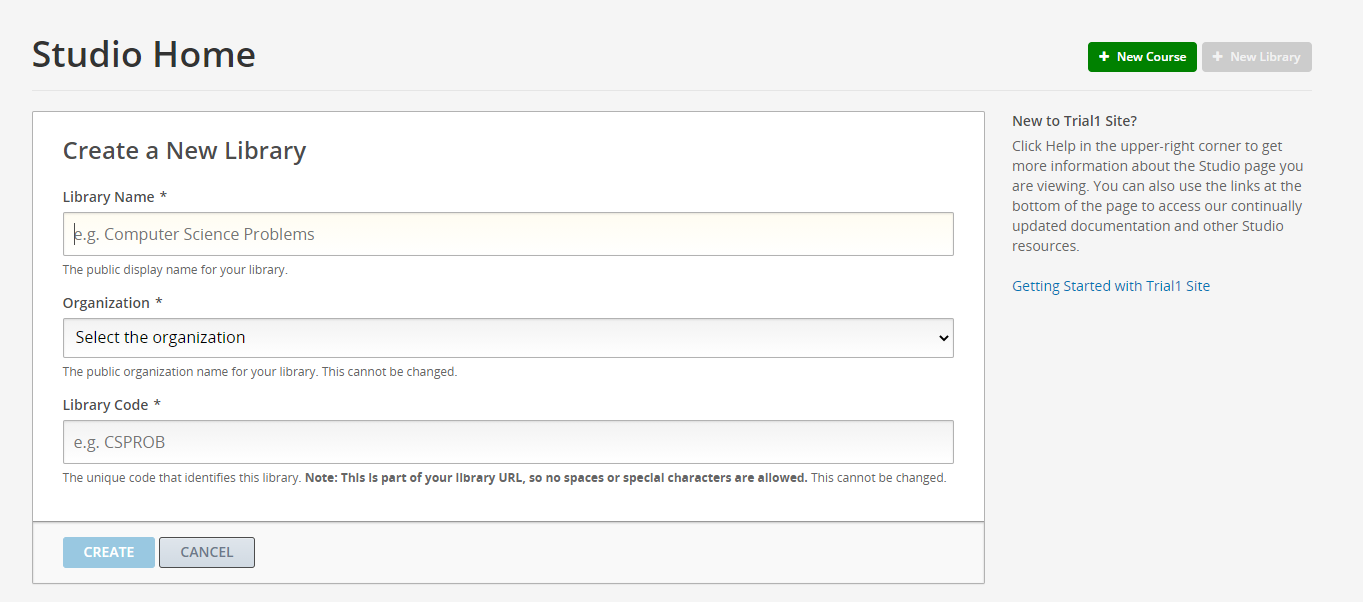Cancel library creation using CANCEL
The height and width of the screenshot is (602, 1363).
[206, 551]
